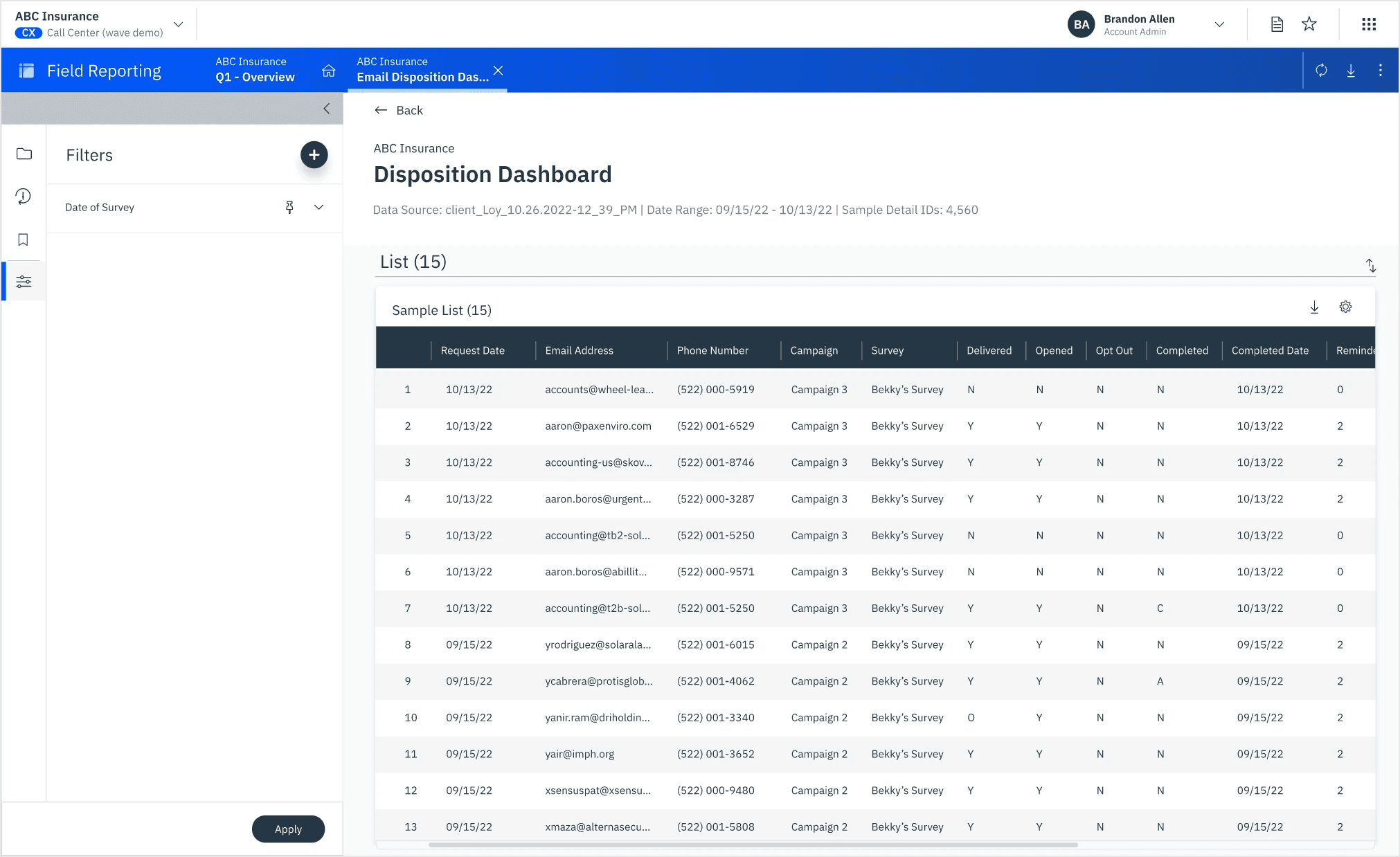Collapse the filters side panel
The height and width of the screenshot is (857, 1400).
coord(327,109)
